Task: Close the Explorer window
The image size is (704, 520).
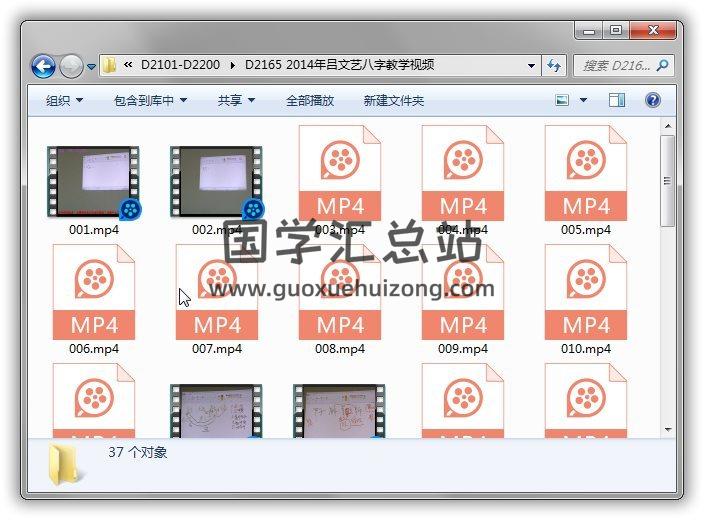Action: pyautogui.click(x=653, y=31)
